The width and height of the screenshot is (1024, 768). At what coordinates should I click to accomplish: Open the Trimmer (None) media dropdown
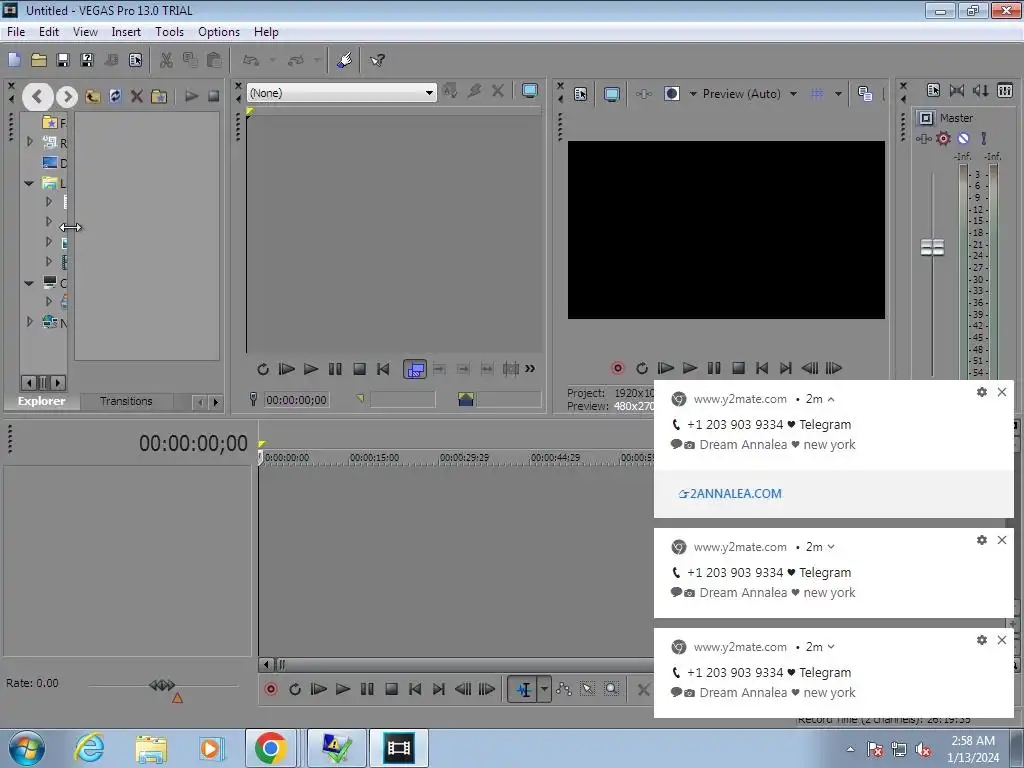(x=428, y=93)
